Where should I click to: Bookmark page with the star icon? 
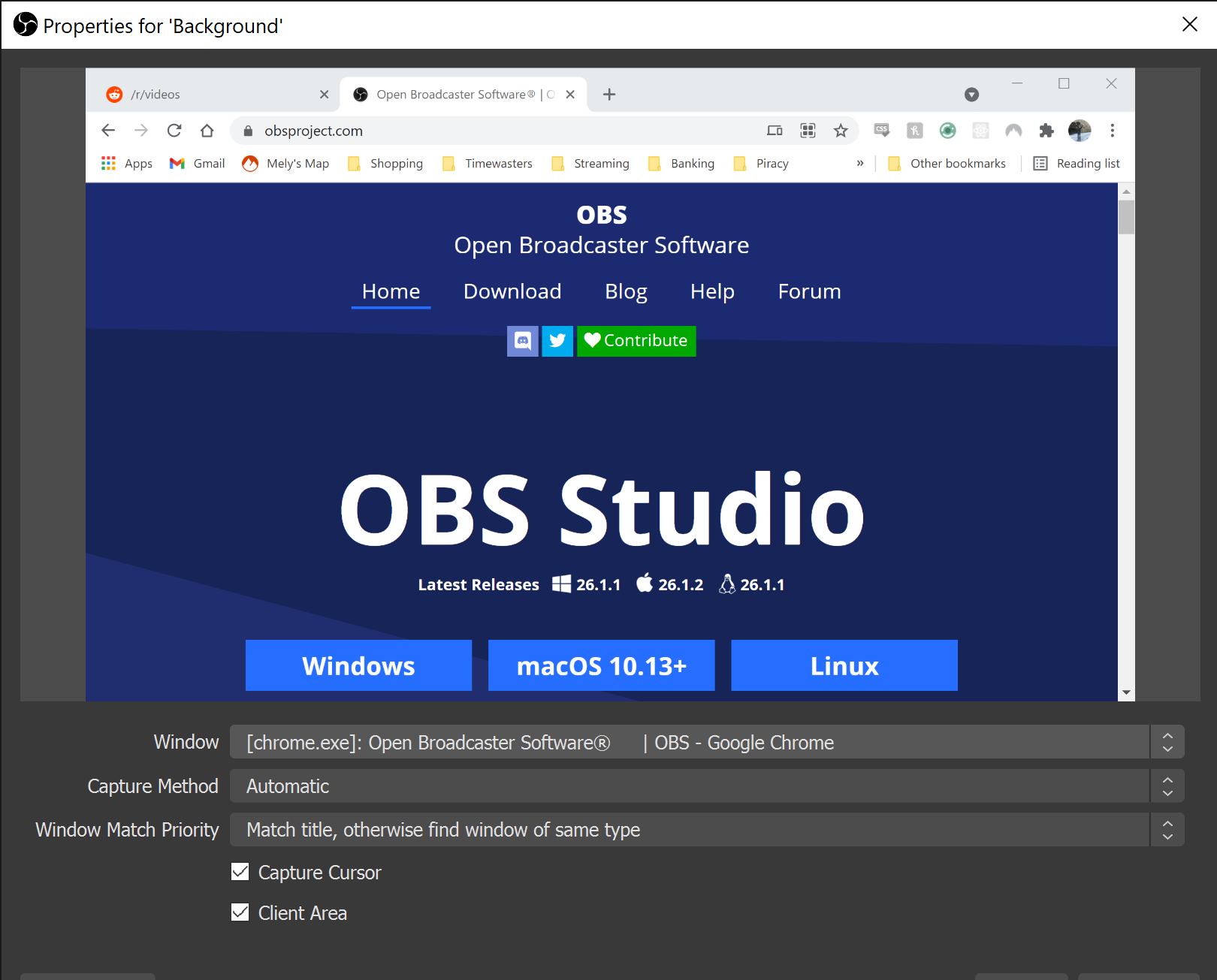(841, 131)
